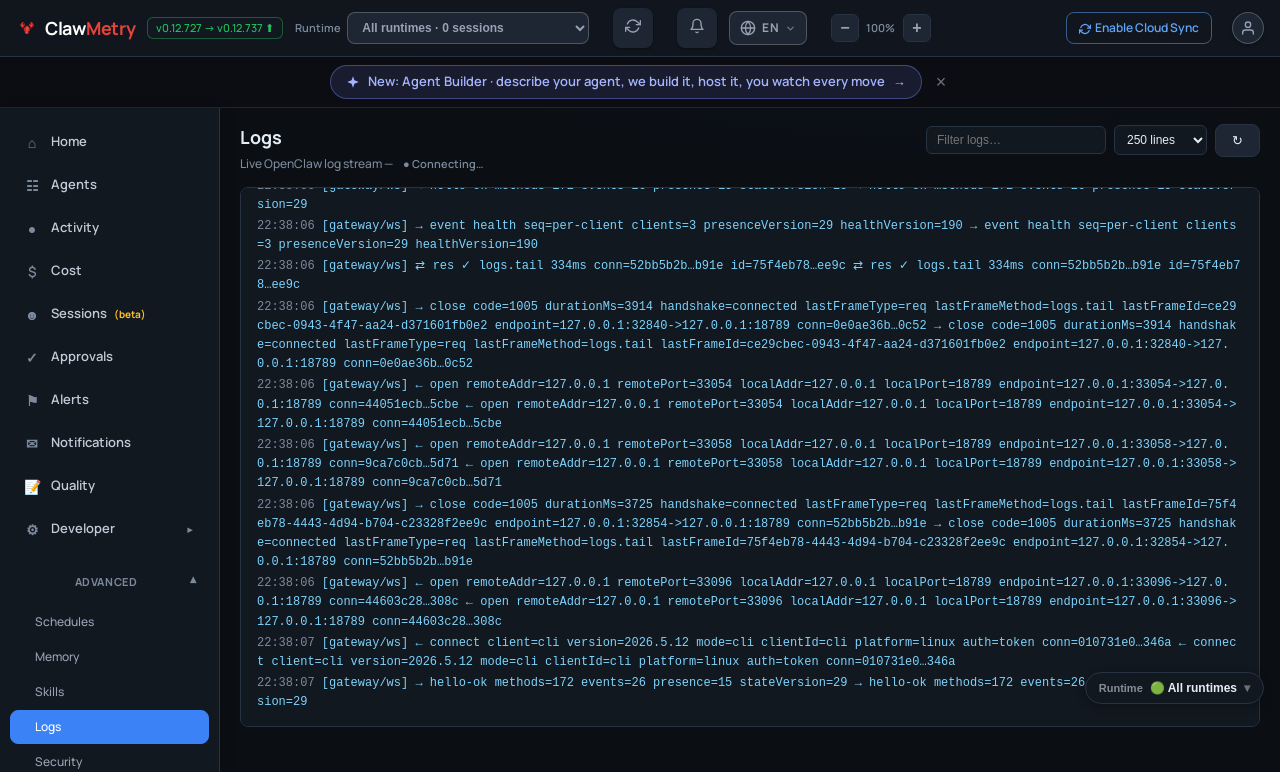This screenshot has width=1280, height=772.
Task: Open the 250 lines dropdown
Action: tap(1160, 140)
